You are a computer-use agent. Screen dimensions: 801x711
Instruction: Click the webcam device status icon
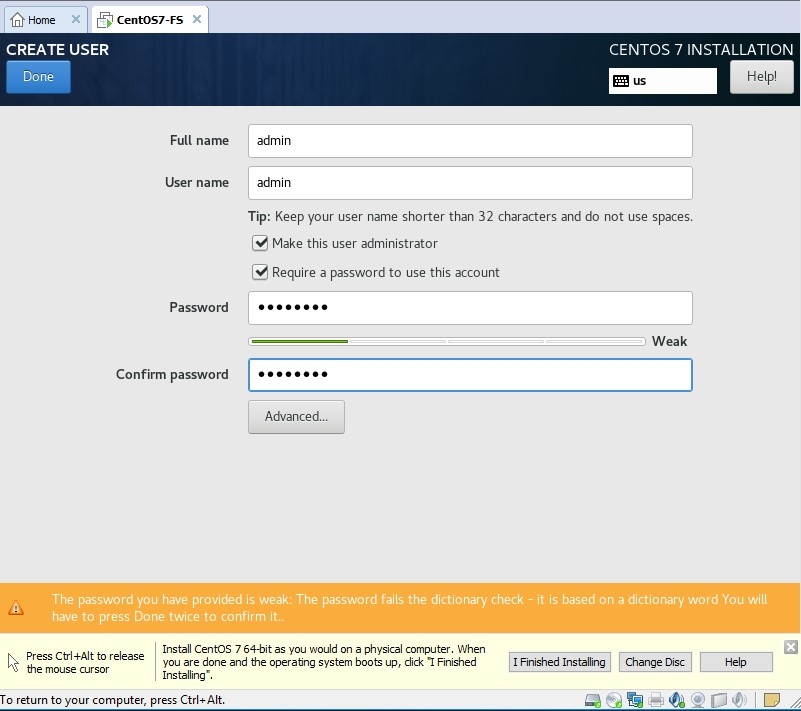coord(698,700)
